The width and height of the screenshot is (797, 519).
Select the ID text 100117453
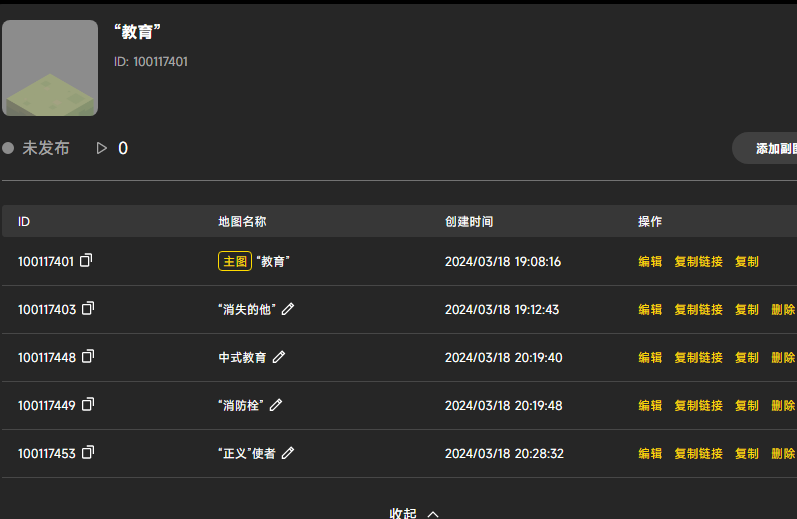[47, 453]
